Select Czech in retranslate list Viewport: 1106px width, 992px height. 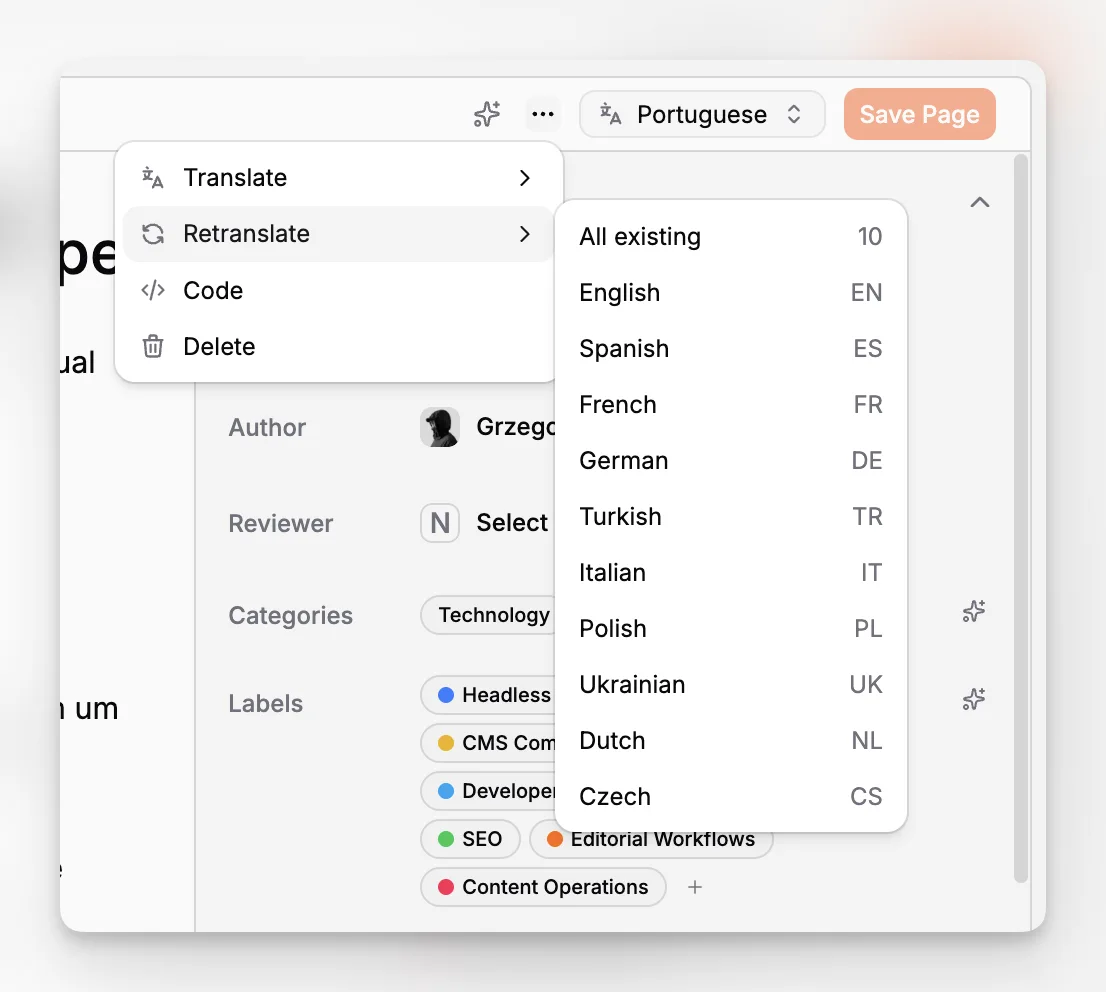coord(730,796)
